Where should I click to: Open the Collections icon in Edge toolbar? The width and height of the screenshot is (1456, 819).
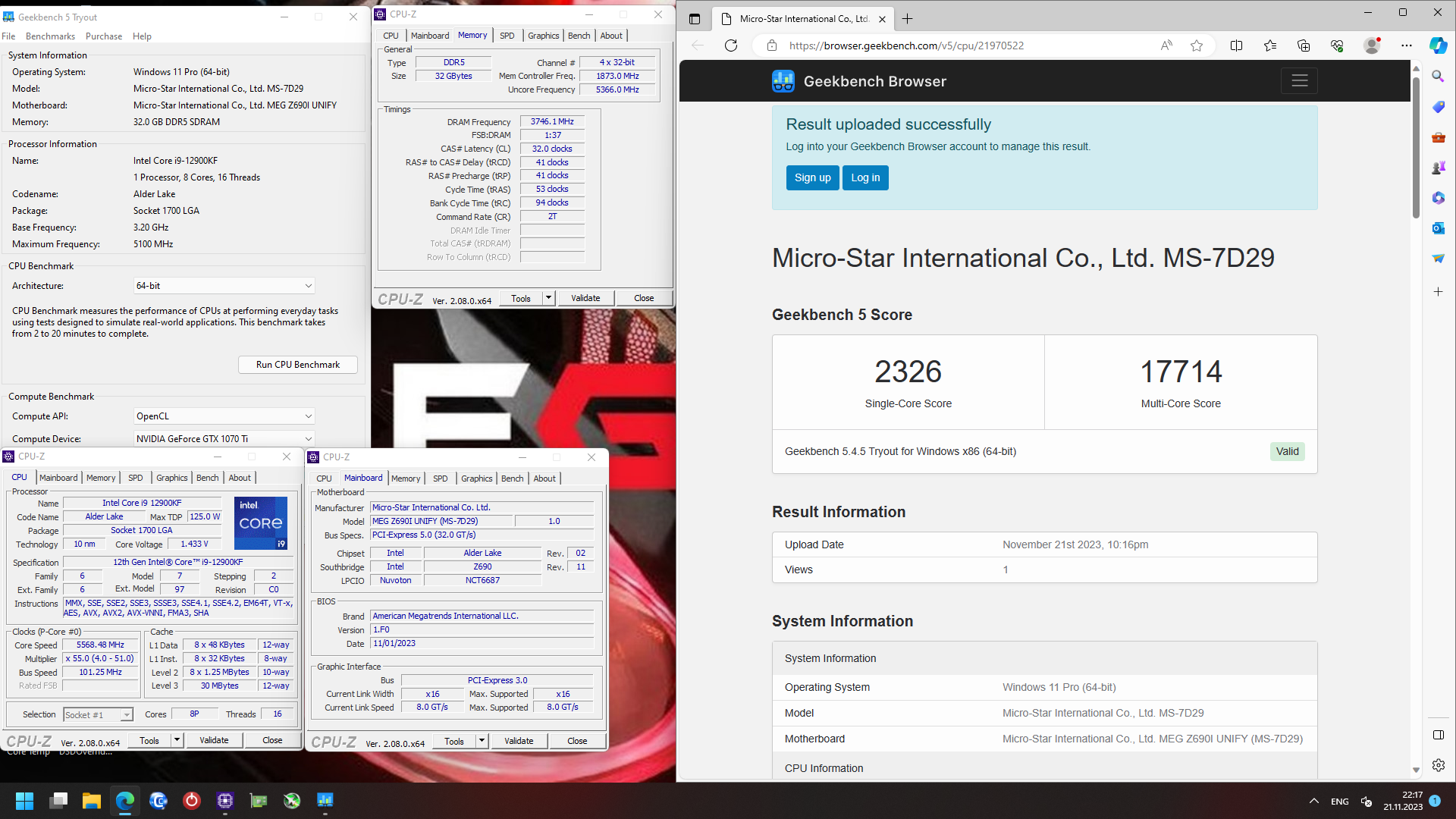[1304, 45]
